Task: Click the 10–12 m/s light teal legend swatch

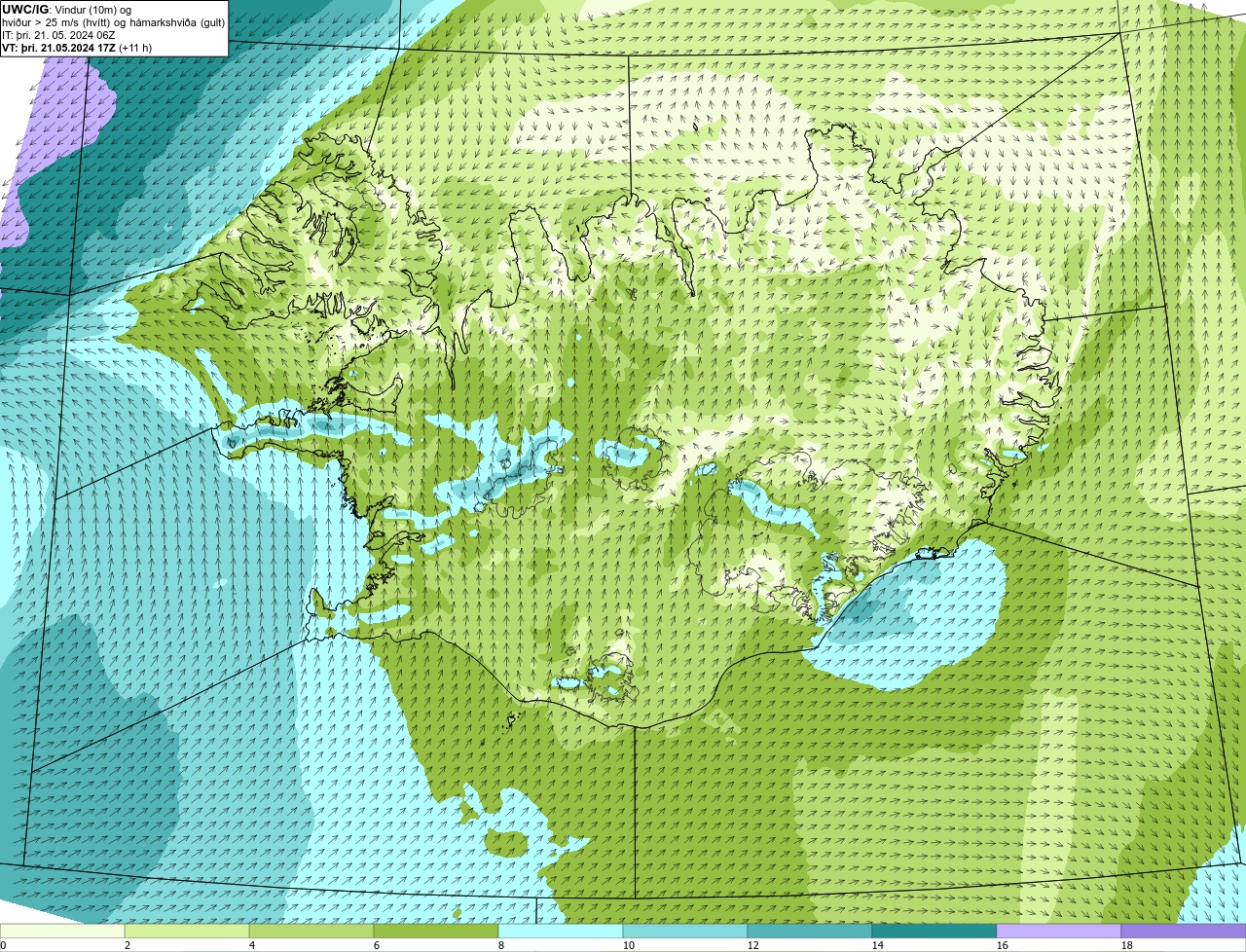Action: click(x=685, y=932)
